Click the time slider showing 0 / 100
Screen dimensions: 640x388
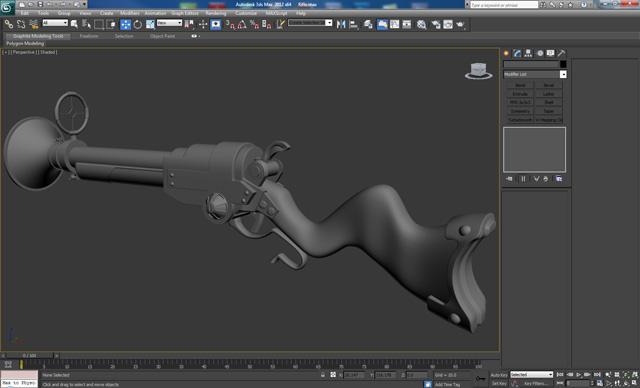click(29, 356)
